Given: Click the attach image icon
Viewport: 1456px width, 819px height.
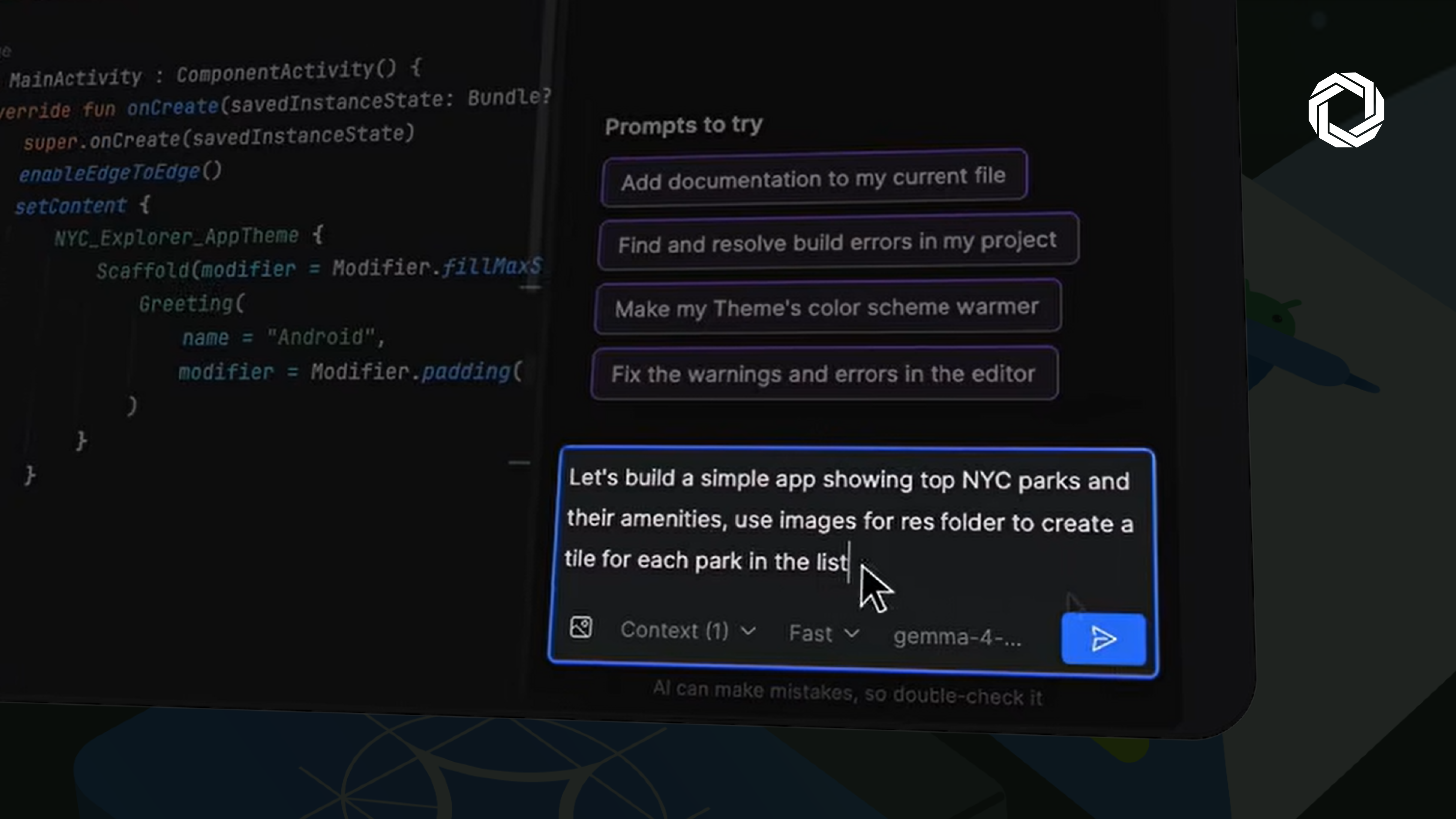Looking at the screenshot, I should [x=581, y=627].
